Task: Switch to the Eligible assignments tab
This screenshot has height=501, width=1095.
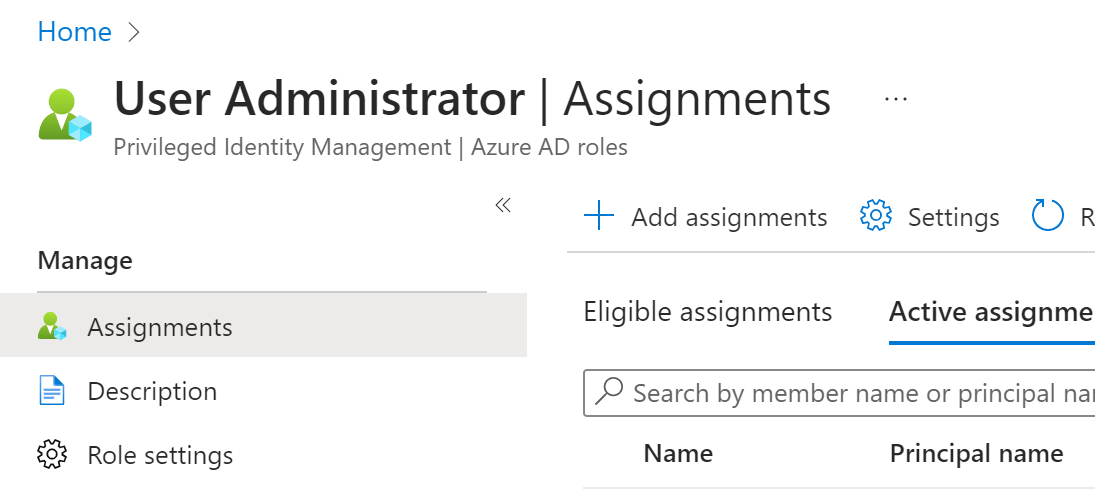Action: pos(707,312)
